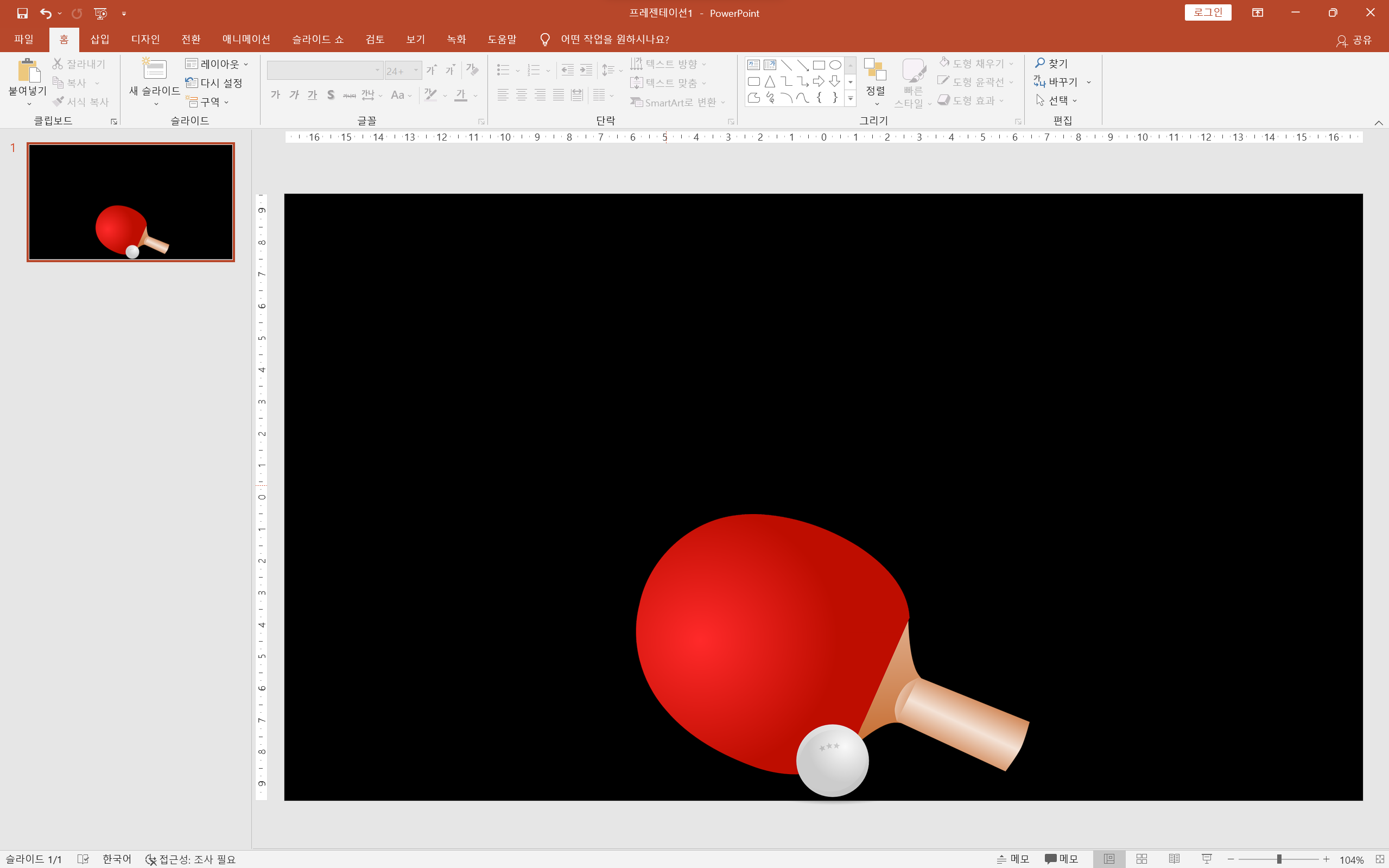Switch to Reading view icon in status bar
The width and height of the screenshot is (1389, 868).
[x=1175, y=859]
